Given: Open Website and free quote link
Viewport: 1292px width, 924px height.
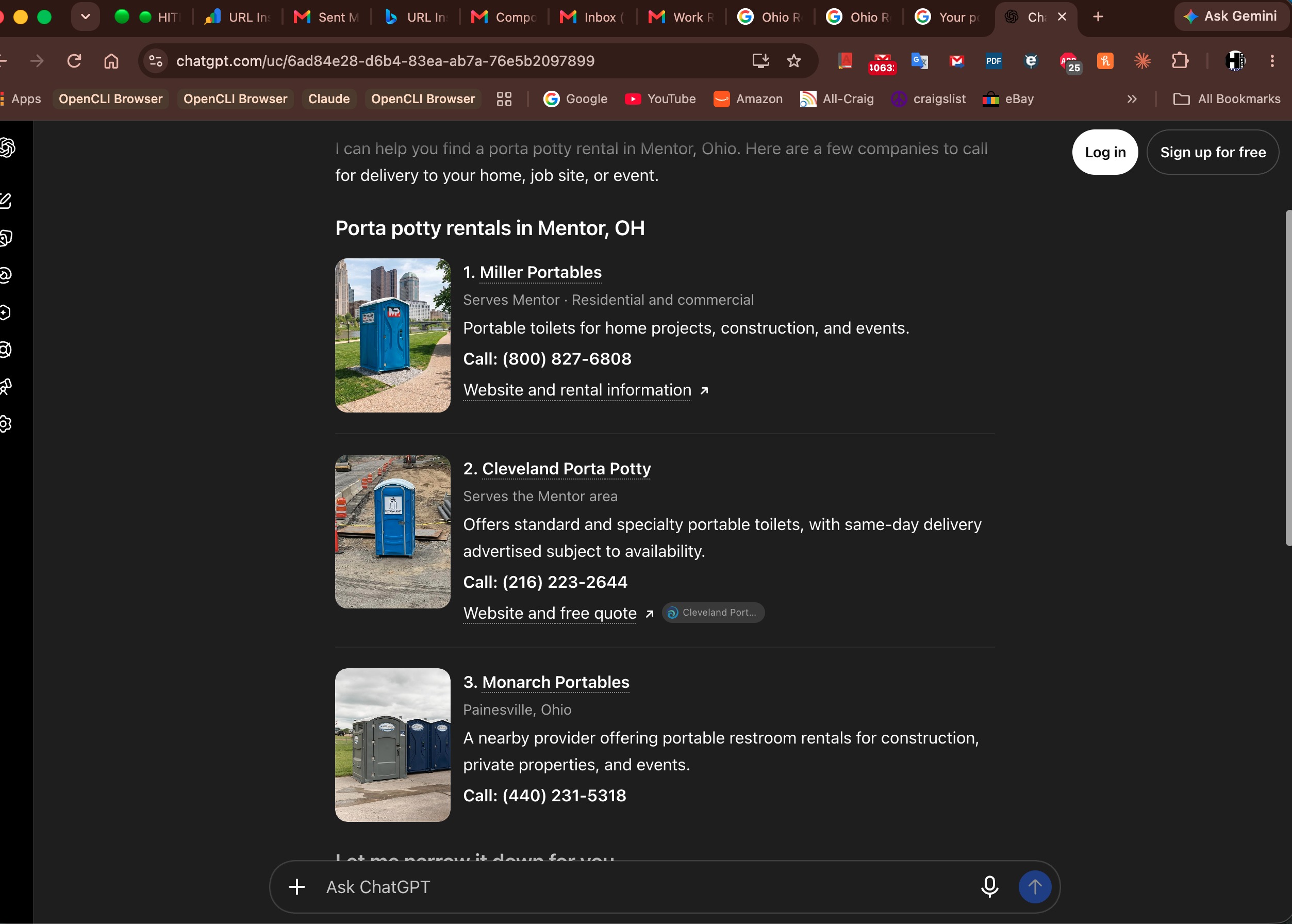Looking at the screenshot, I should coord(559,613).
